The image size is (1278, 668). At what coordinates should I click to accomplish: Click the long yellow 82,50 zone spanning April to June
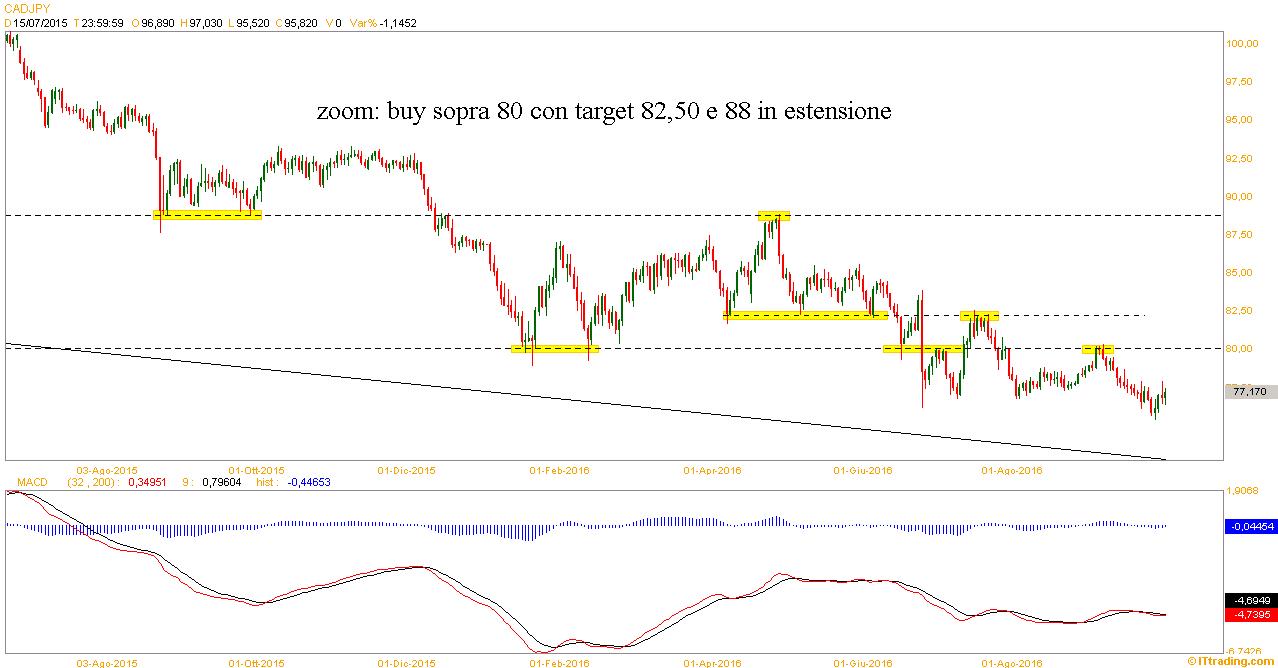pyautogui.click(x=805, y=316)
